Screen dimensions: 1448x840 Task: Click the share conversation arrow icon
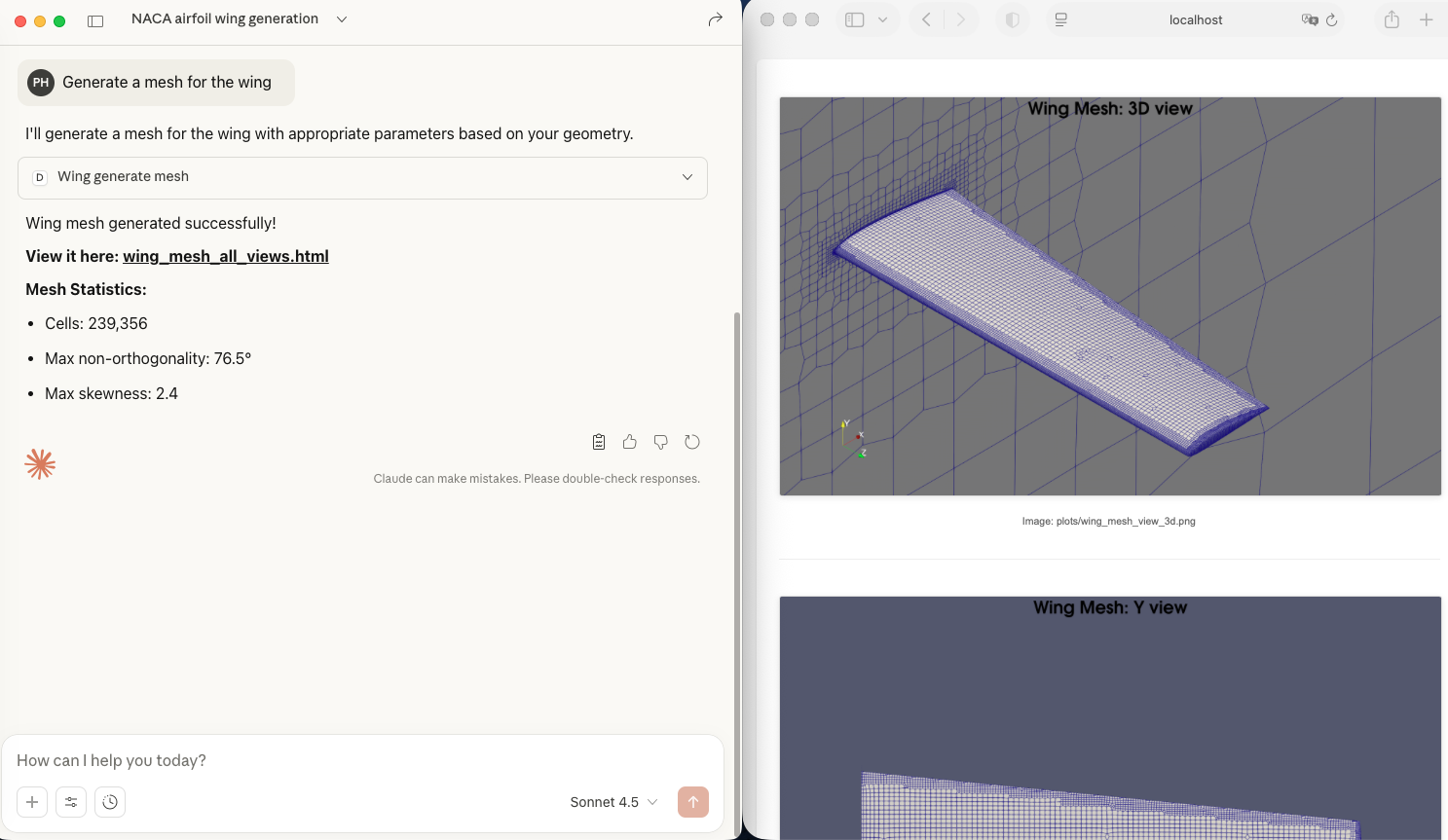click(715, 19)
